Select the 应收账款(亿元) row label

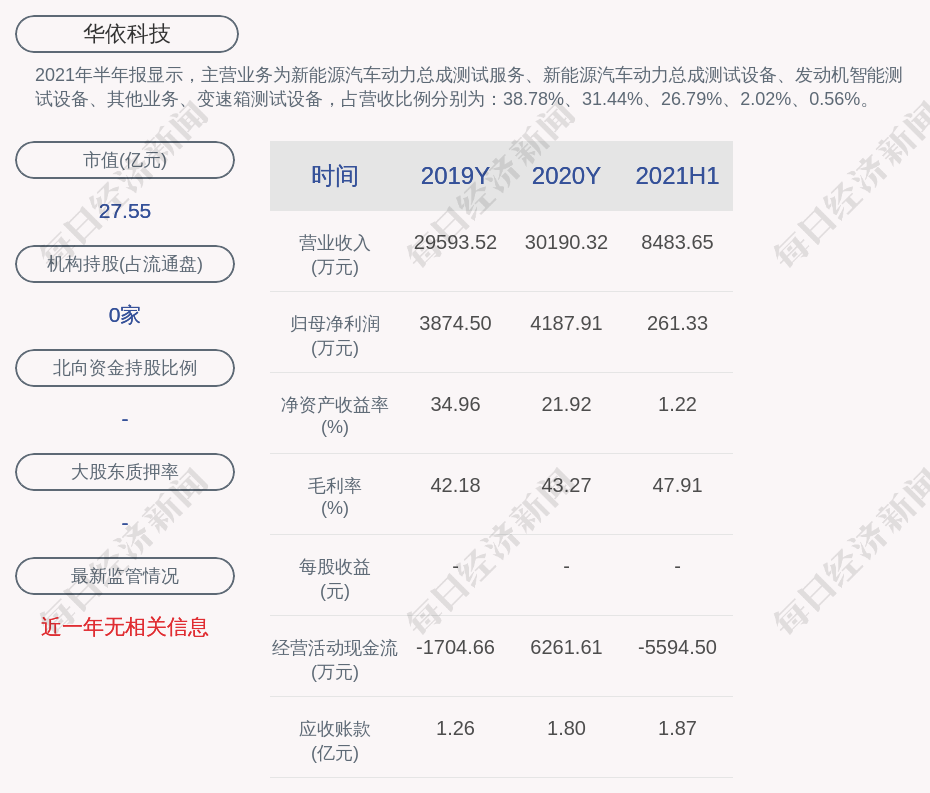click(x=335, y=741)
